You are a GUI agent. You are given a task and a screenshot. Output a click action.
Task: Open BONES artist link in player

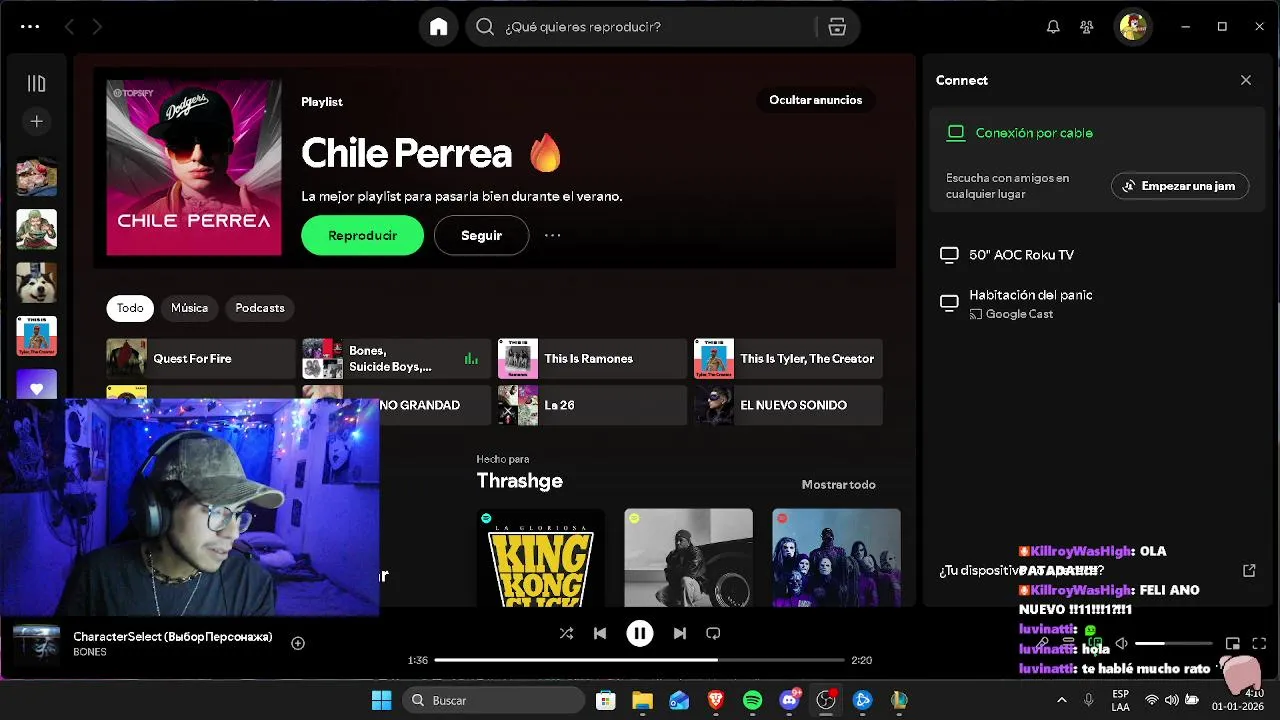click(89, 652)
